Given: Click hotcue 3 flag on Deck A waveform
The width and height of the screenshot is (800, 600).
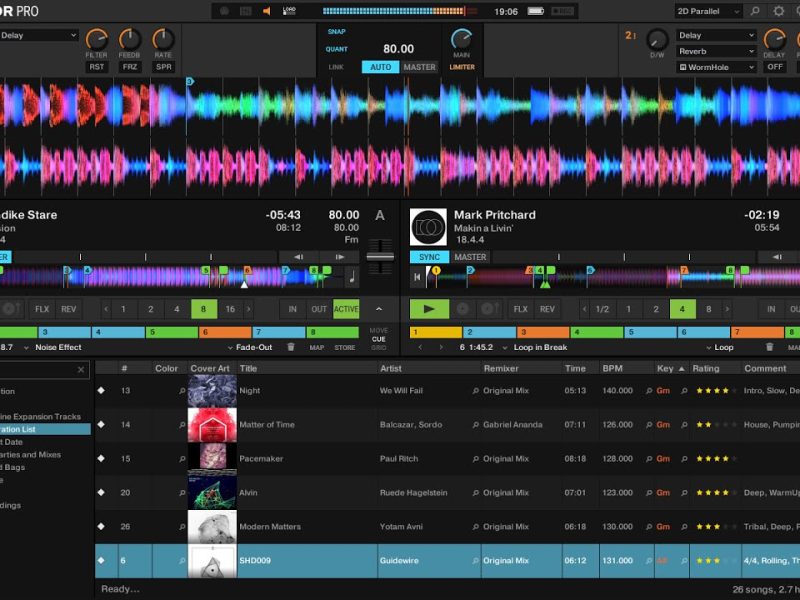Looking at the screenshot, I should tap(189, 81).
